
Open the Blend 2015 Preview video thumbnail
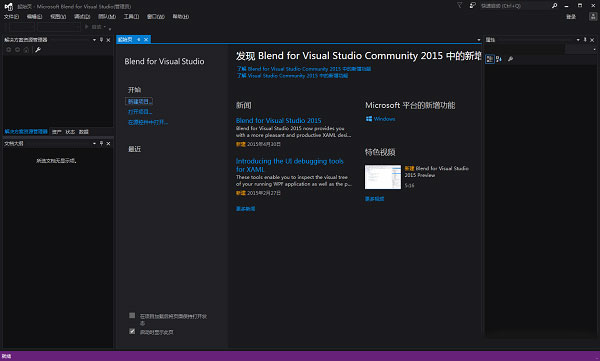pos(383,177)
